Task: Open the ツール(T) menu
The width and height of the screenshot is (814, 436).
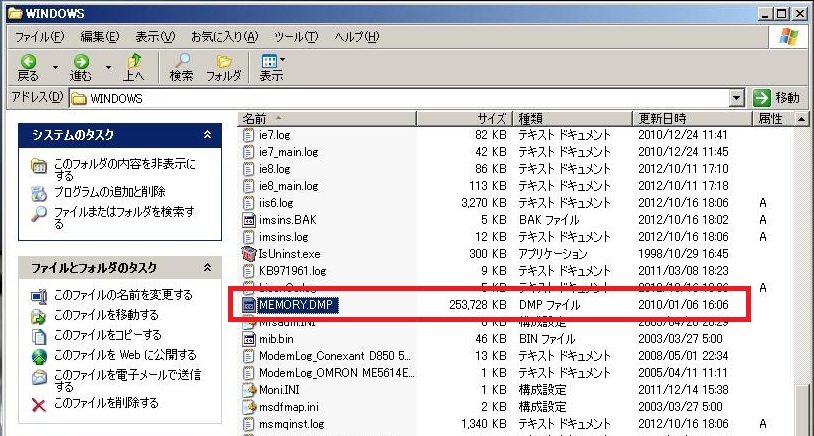Action: click(x=296, y=37)
